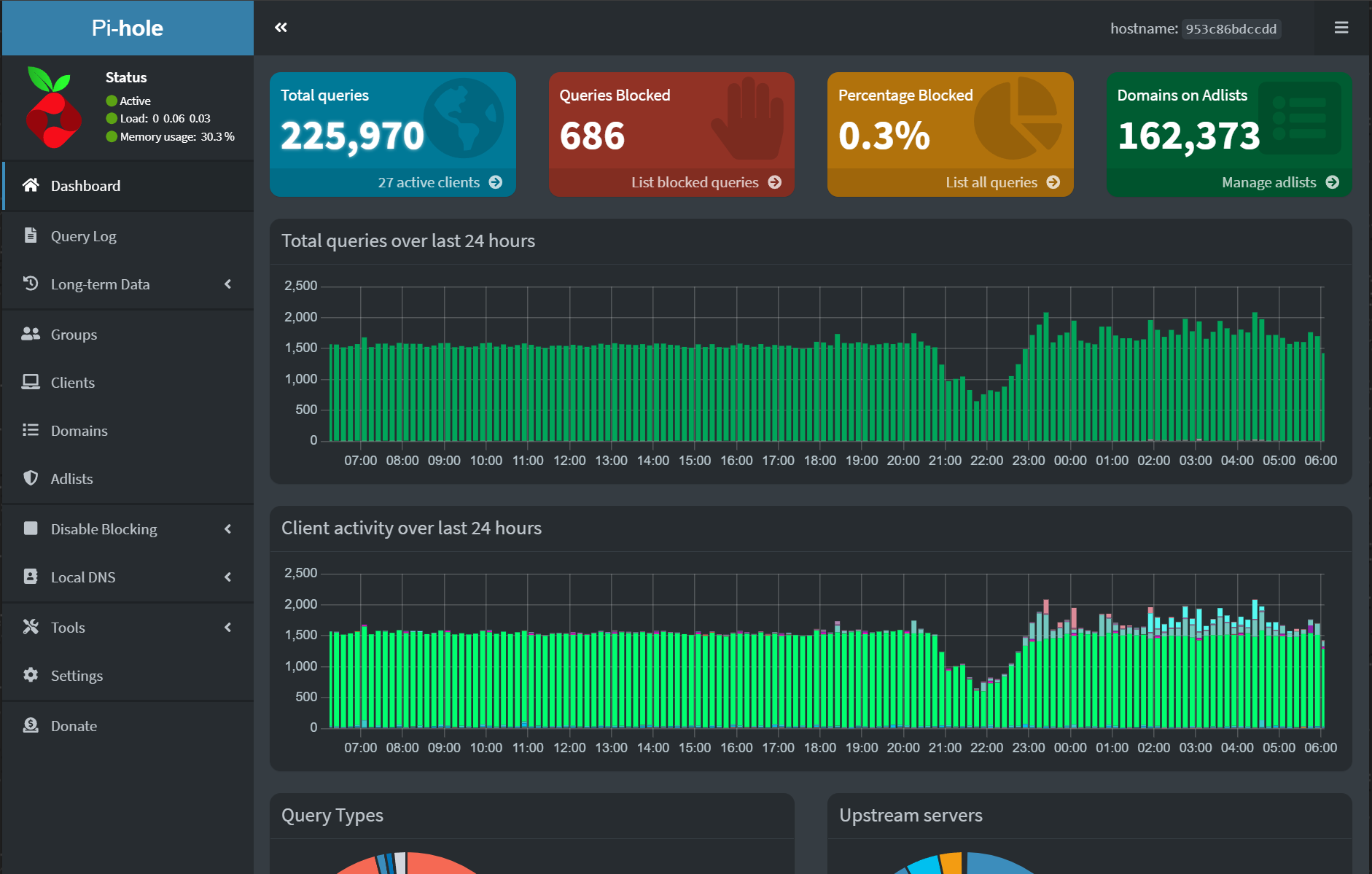1372x874 pixels.
Task: Open the hamburger menu at top right
Action: click(x=1341, y=27)
